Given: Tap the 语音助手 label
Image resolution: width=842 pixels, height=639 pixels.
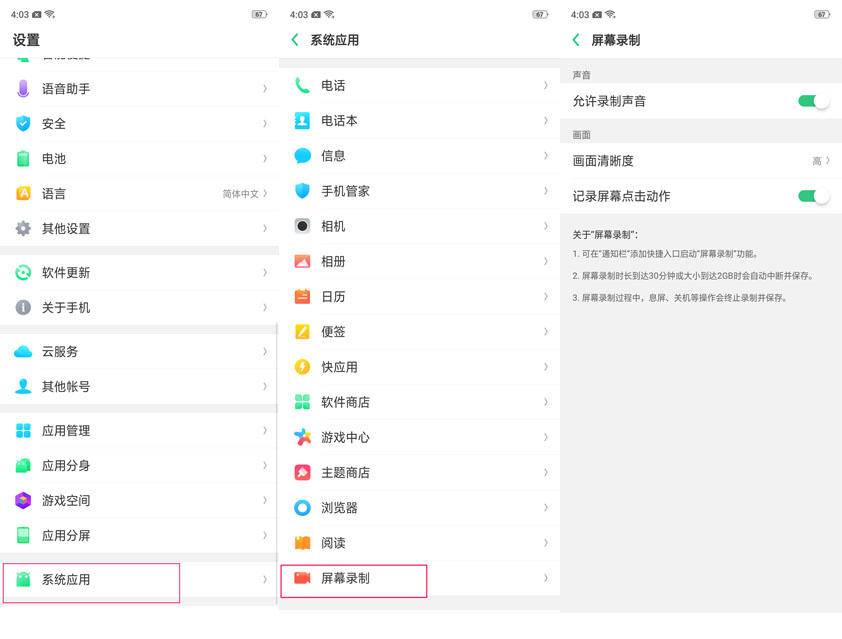Looking at the screenshot, I should [x=66, y=89].
